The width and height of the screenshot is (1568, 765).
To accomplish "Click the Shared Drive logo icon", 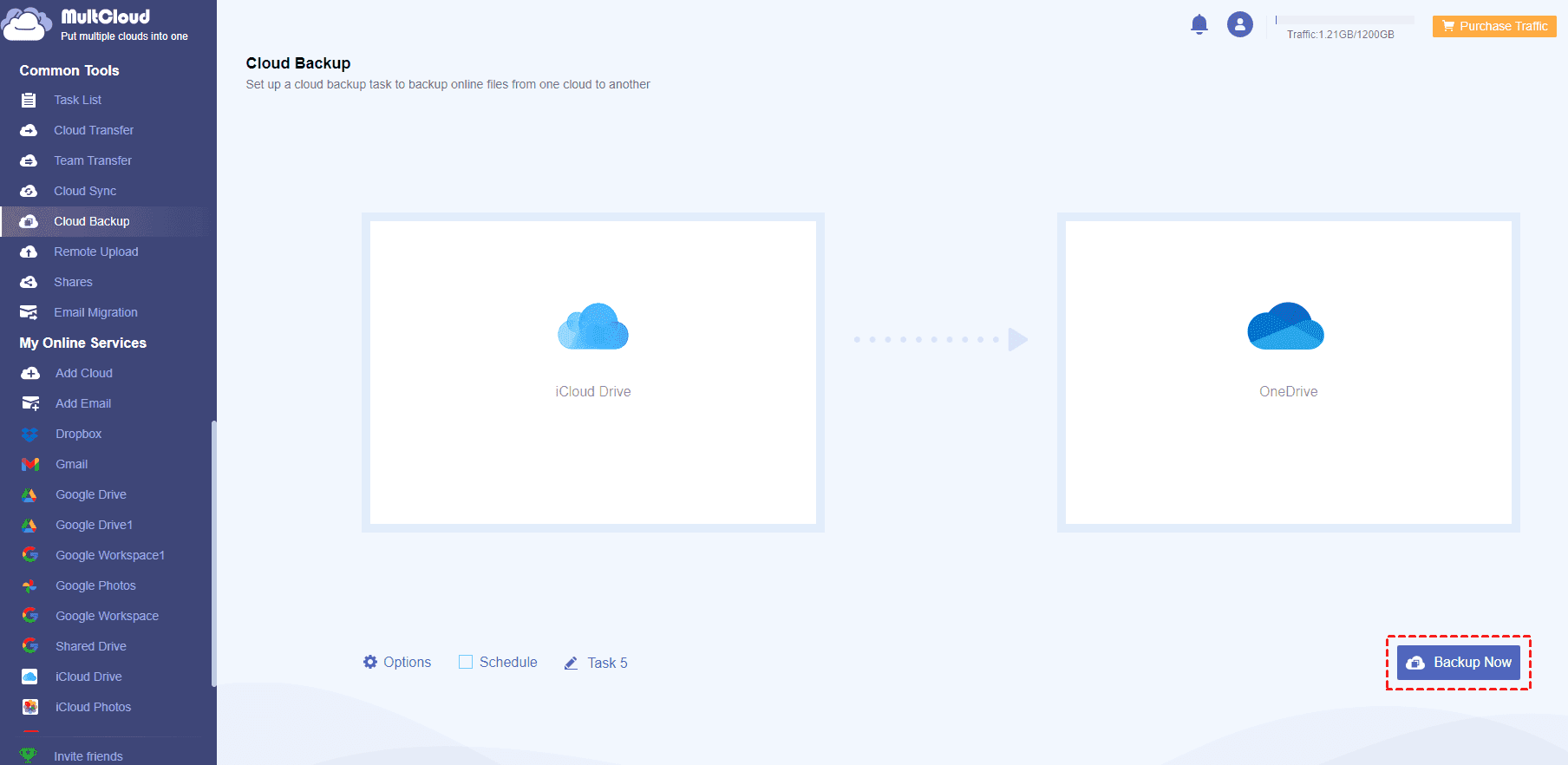I will [30, 646].
